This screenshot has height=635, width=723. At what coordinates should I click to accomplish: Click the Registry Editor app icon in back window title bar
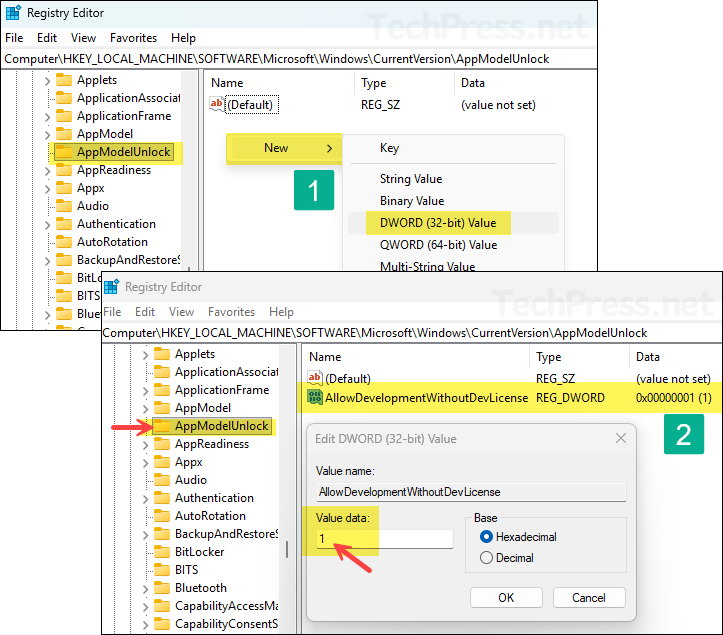(13, 12)
